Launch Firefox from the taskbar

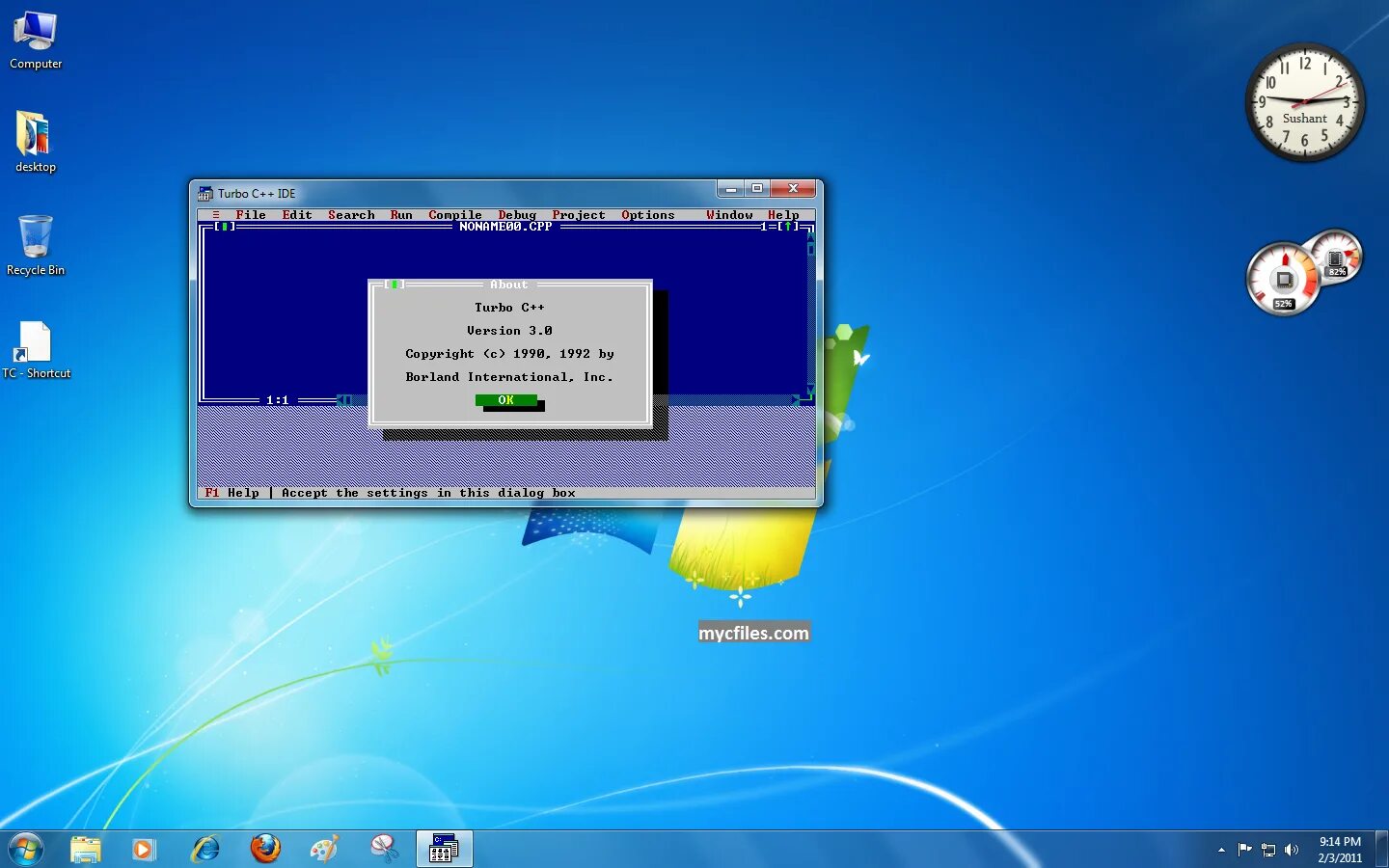(265, 849)
